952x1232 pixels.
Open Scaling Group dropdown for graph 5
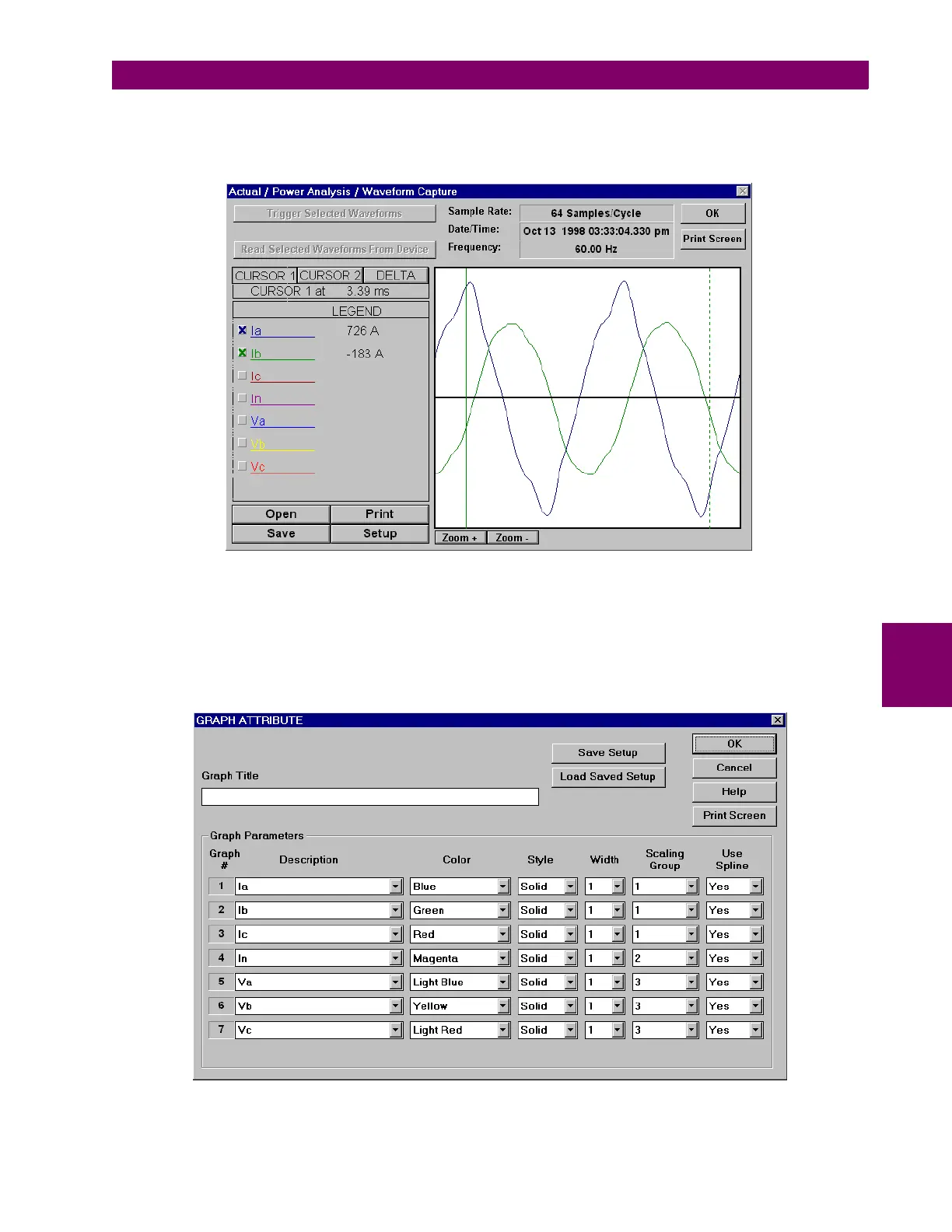(x=691, y=982)
